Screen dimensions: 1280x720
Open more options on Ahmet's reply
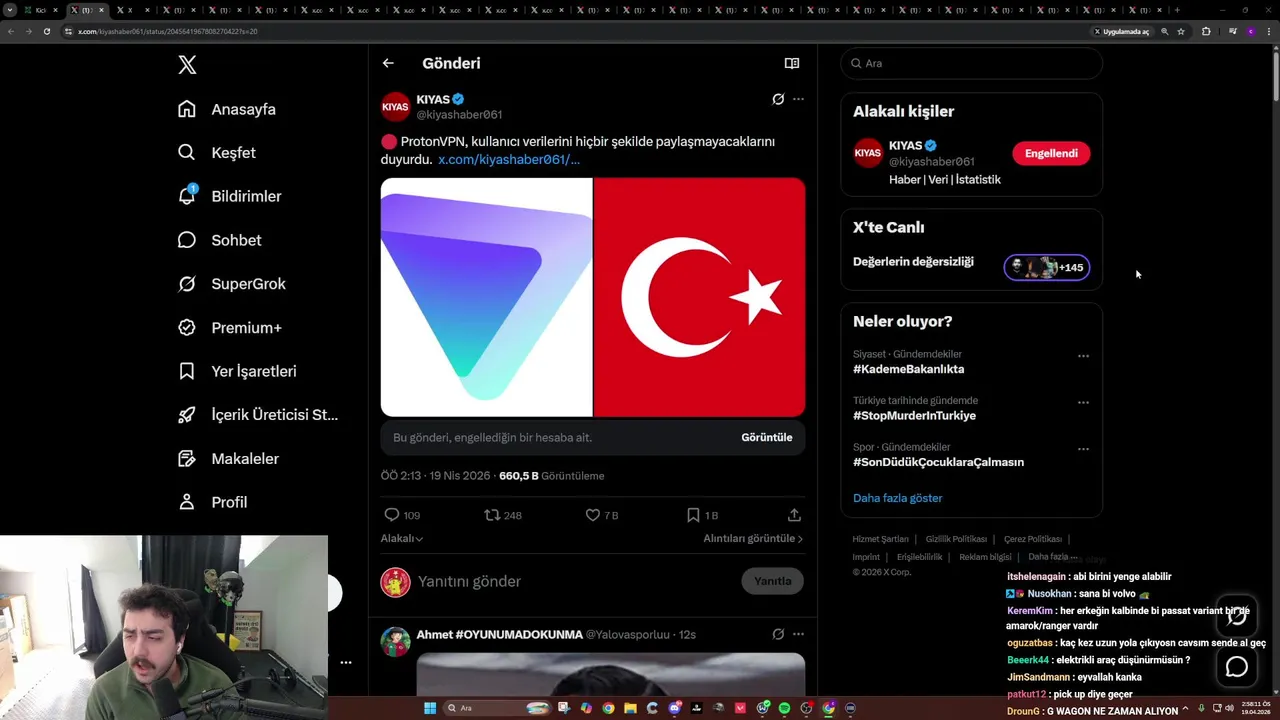click(798, 634)
